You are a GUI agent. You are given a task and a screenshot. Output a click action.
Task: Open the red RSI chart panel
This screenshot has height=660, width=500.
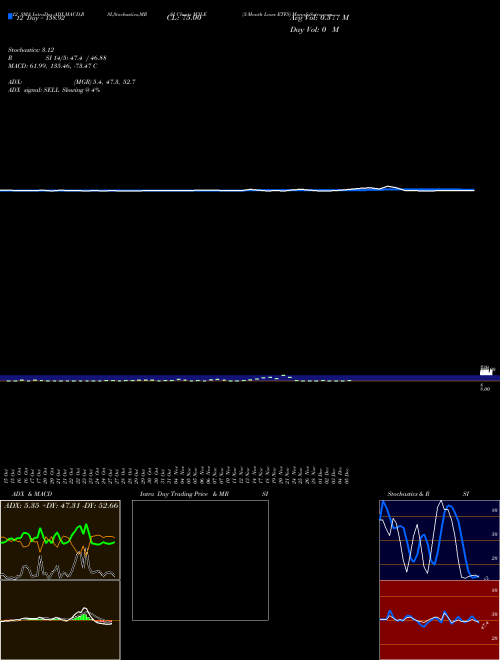click(x=439, y=620)
